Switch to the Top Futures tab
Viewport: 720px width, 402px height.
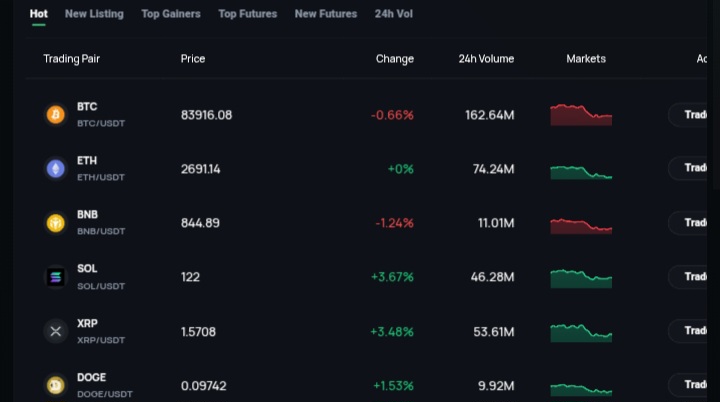pyautogui.click(x=248, y=14)
